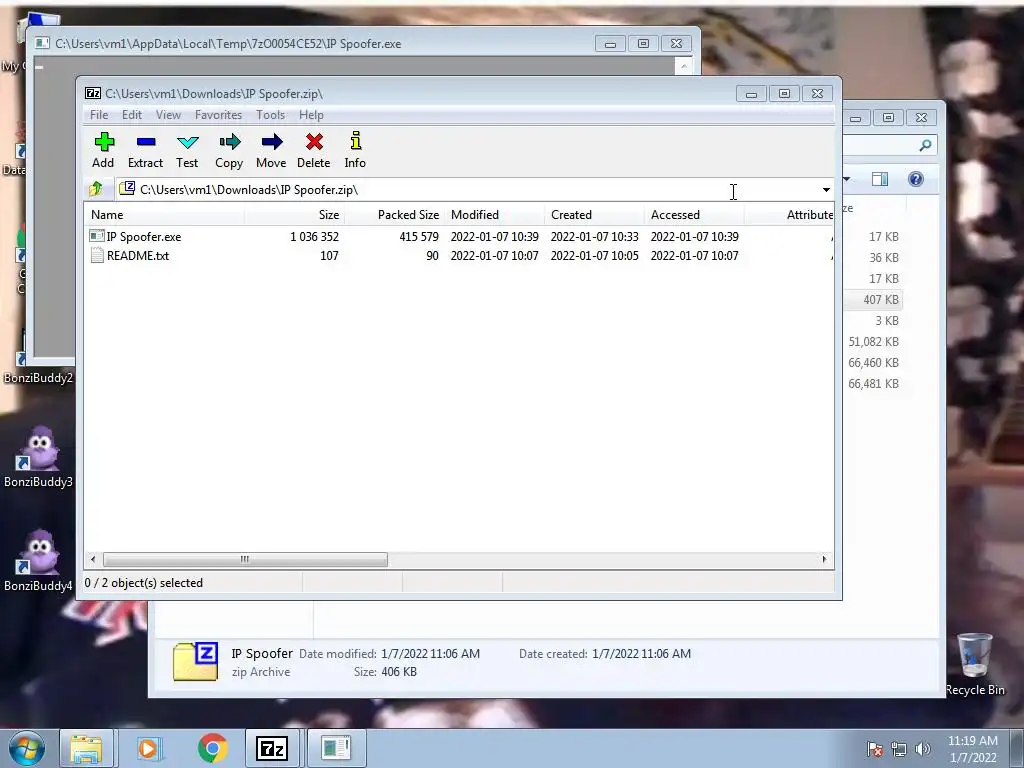The width and height of the screenshot is (1024, 768).
Task: Select the 36 KB row in Explorer
Action: point(872,258)
